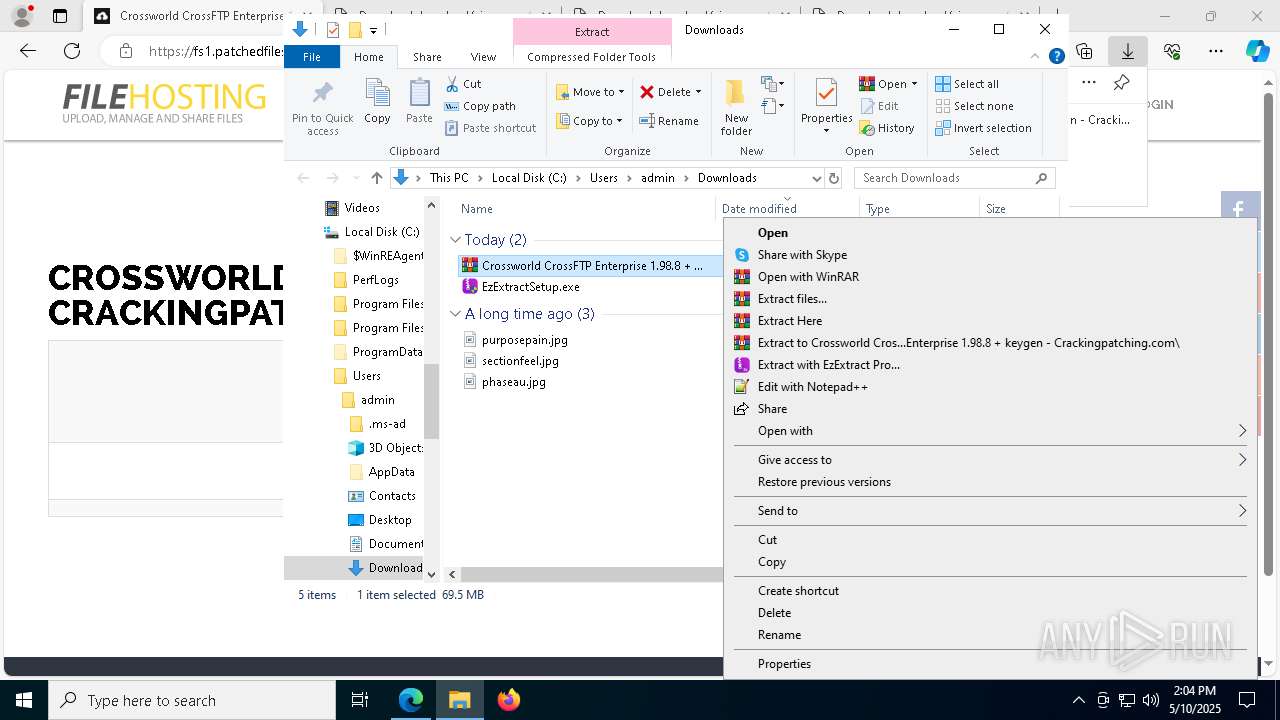The image size is (1280, 720).
Task: Click the Up directory arrow
Action: tap(377, 178)
